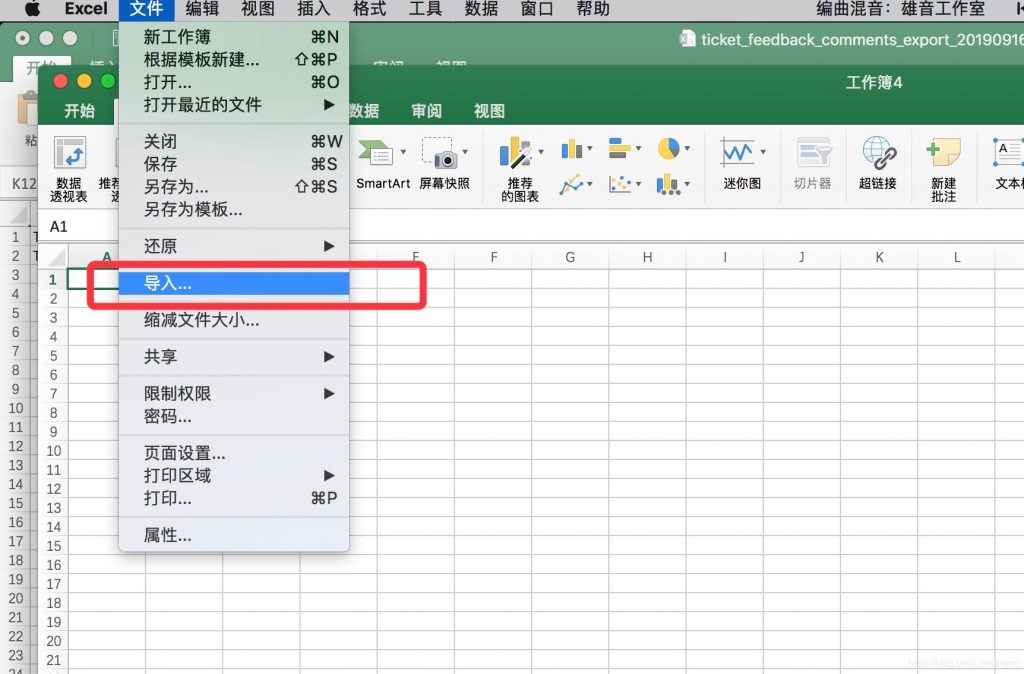
Task: Choose 缩减文件大小... menu item
Action: tap(234, 320)
